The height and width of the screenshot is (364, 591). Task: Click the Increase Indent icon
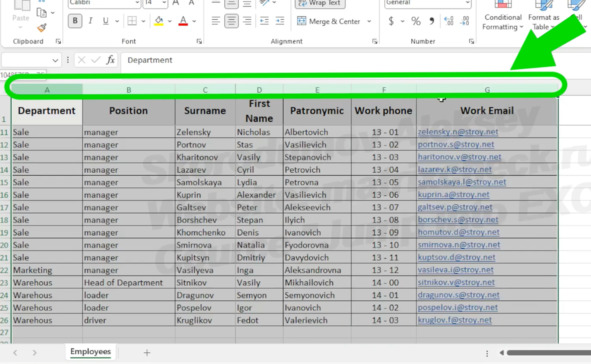coord(280,21)
